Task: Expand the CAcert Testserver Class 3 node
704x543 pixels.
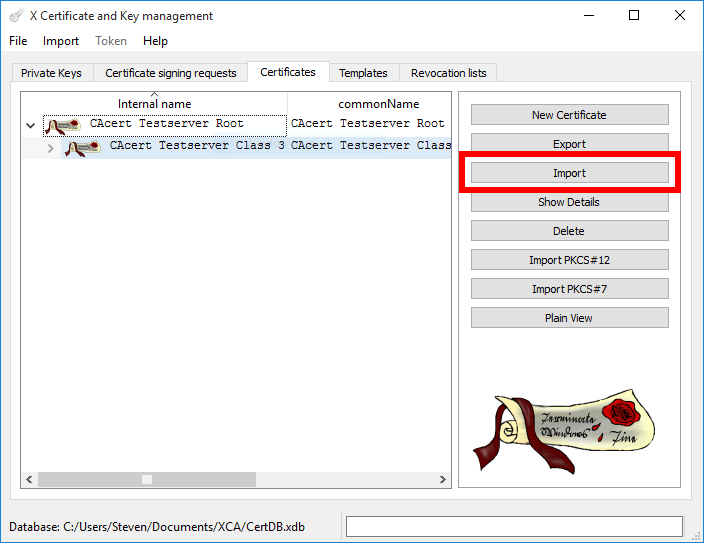Action: pyautogui.click(x=50, y=148)
